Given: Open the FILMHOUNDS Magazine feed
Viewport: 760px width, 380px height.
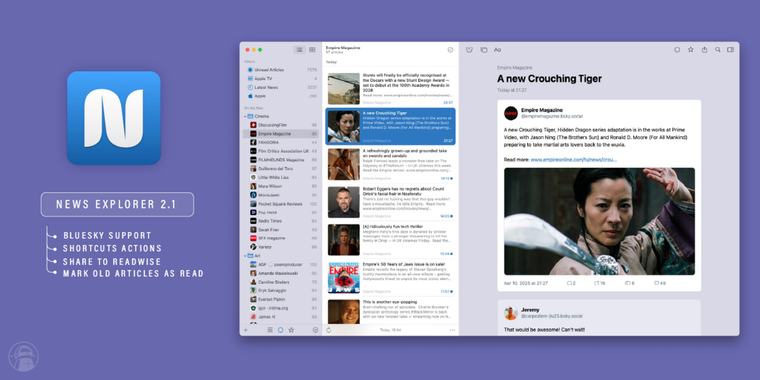Looking at the screenshot, I should point(282,160).
